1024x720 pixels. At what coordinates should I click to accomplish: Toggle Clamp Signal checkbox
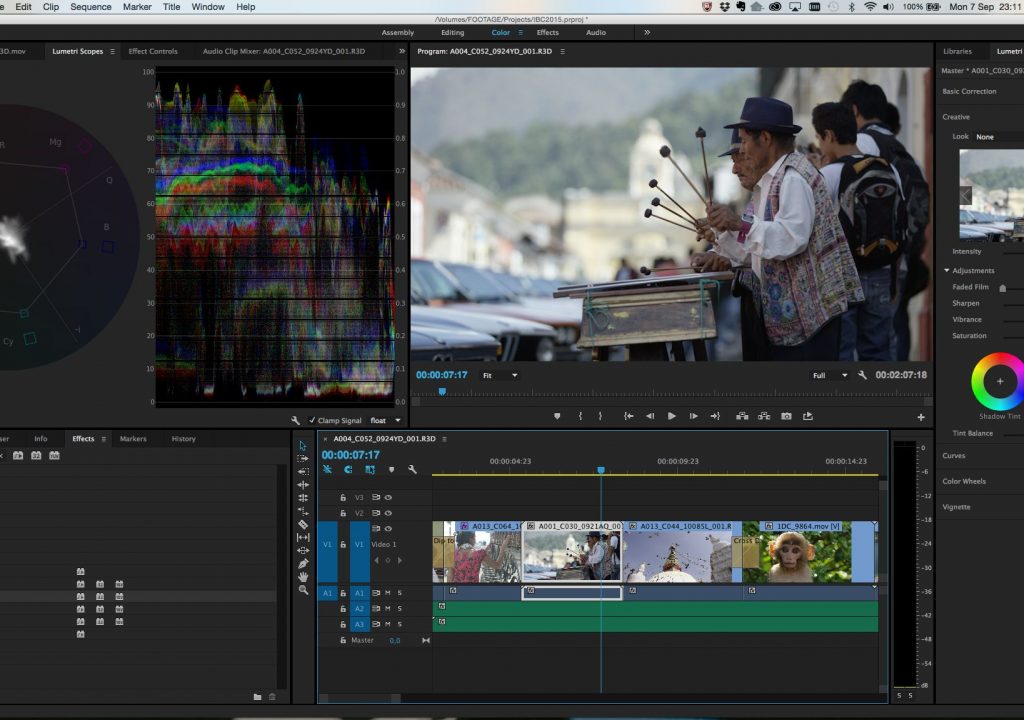click(312, 421)
